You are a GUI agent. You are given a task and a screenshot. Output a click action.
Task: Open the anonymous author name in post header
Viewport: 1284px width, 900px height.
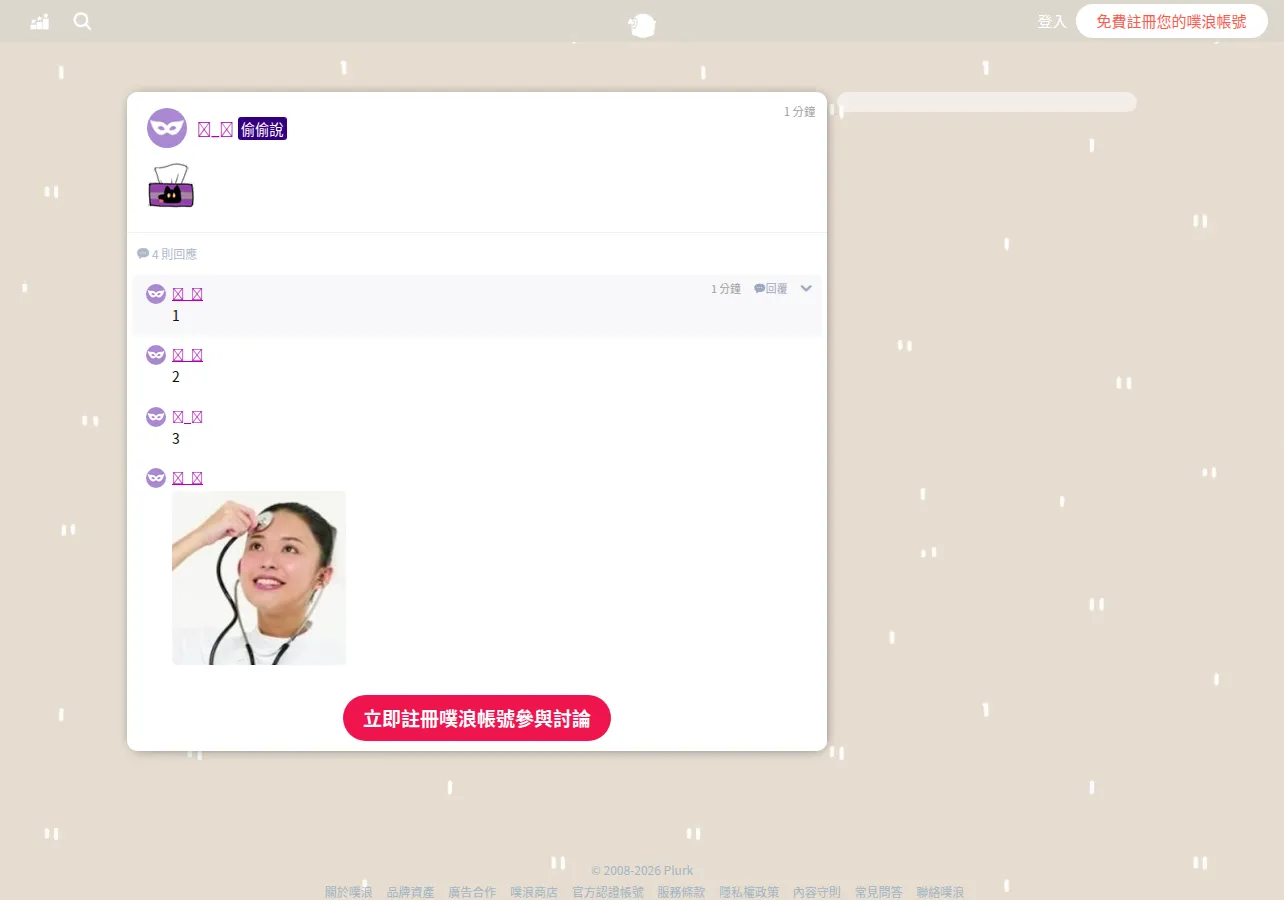[x=215, y=129]
